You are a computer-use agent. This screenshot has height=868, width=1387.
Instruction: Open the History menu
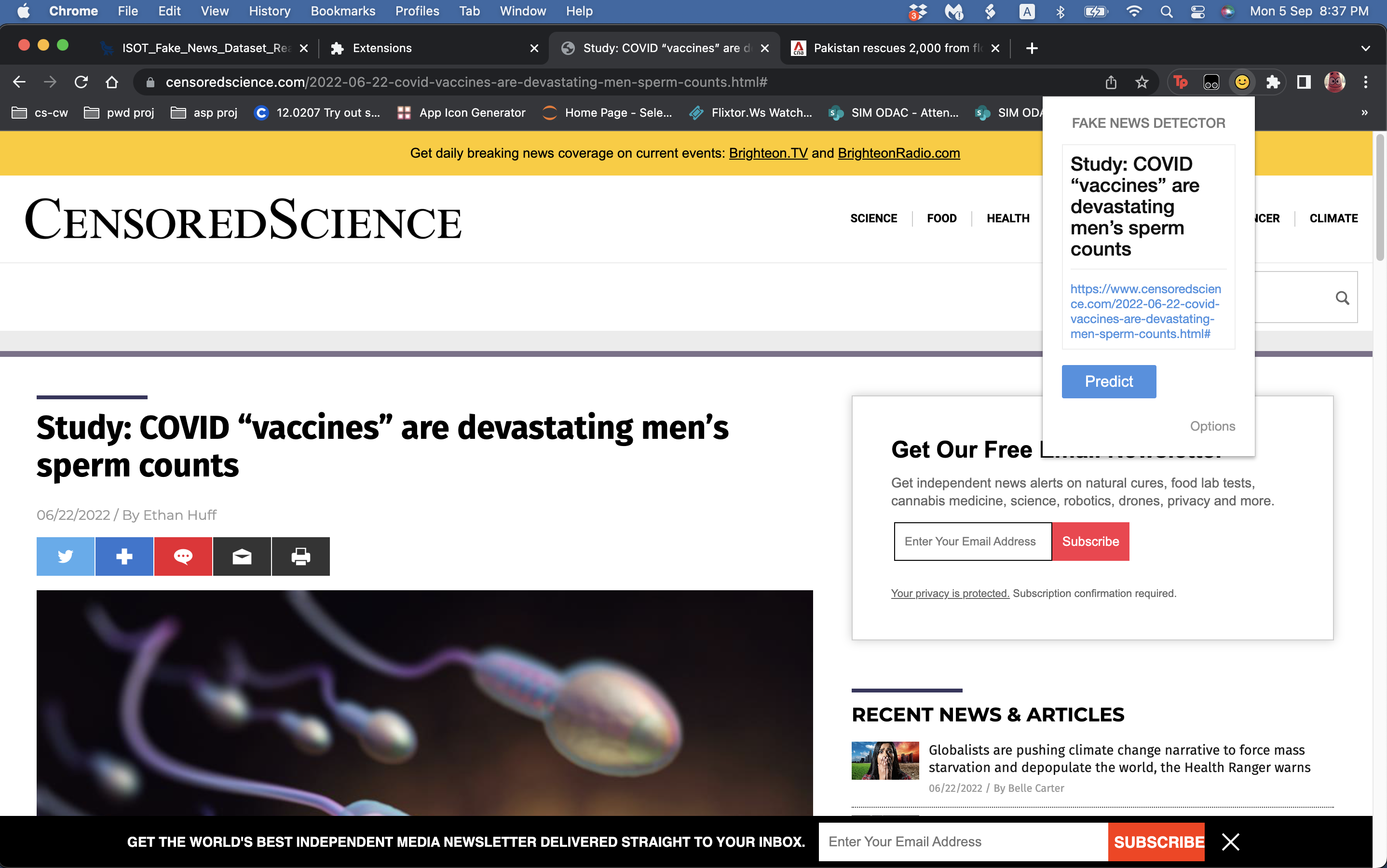(269, 11)
